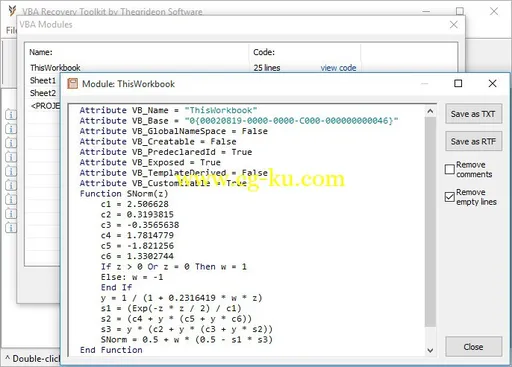Select ThisWorkbook in module list

pyautogui.click(x=55, y=68)
